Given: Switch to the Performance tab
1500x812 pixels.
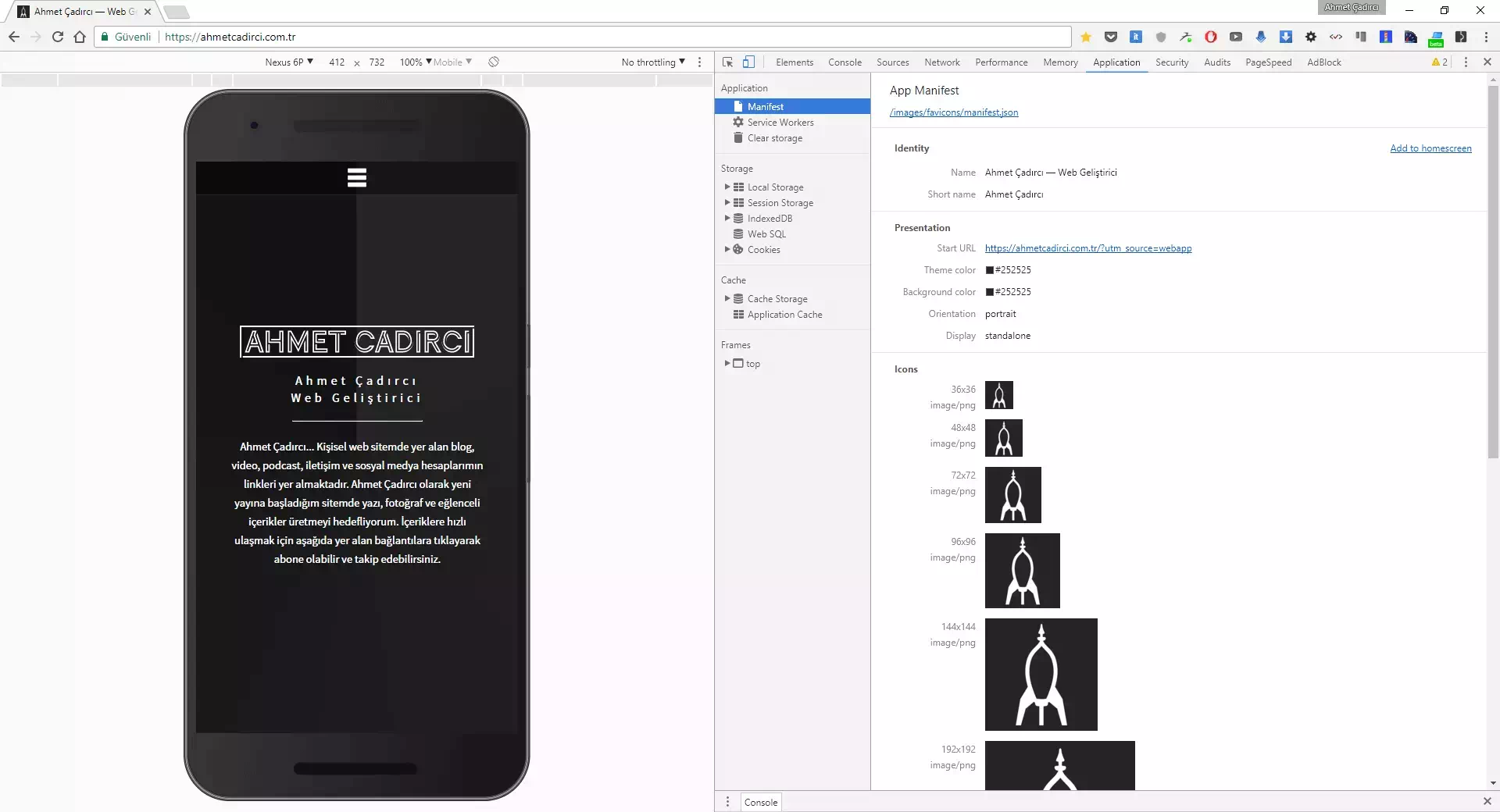Looking at the screenshot, I should [1002, 62].
